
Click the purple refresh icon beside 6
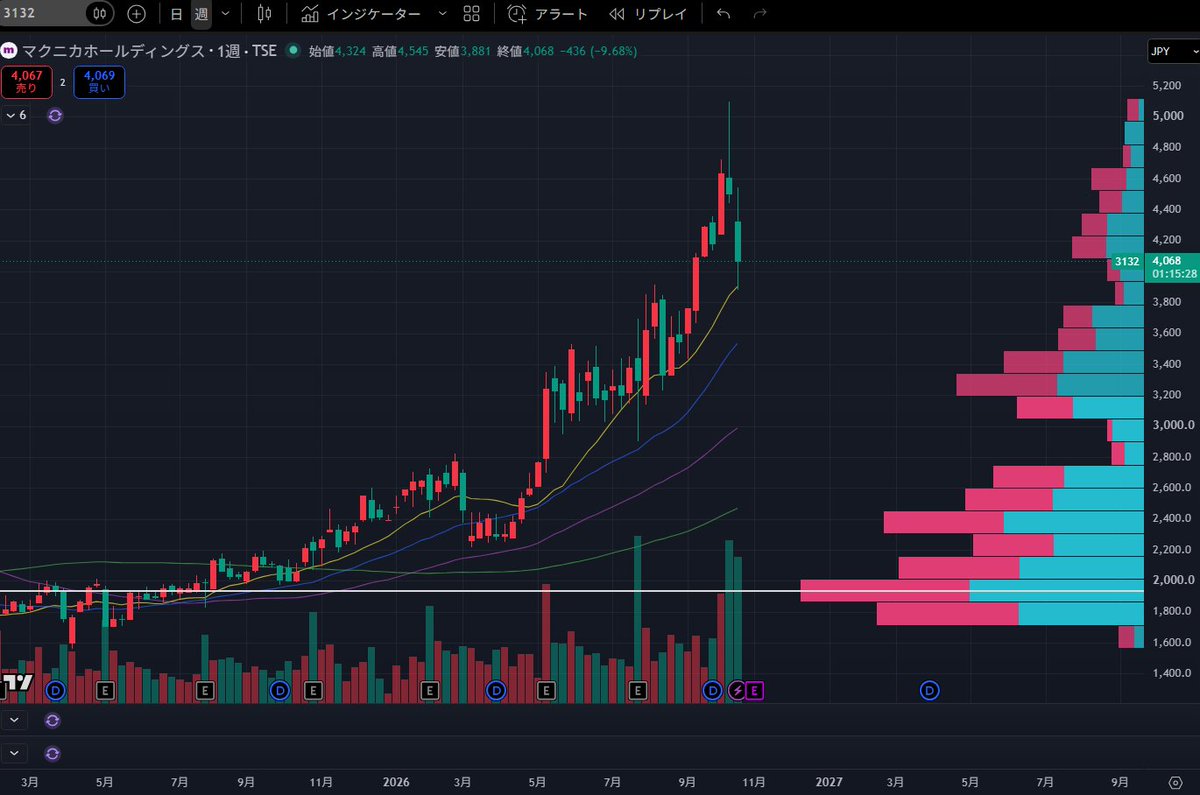[x=55, y=115]
